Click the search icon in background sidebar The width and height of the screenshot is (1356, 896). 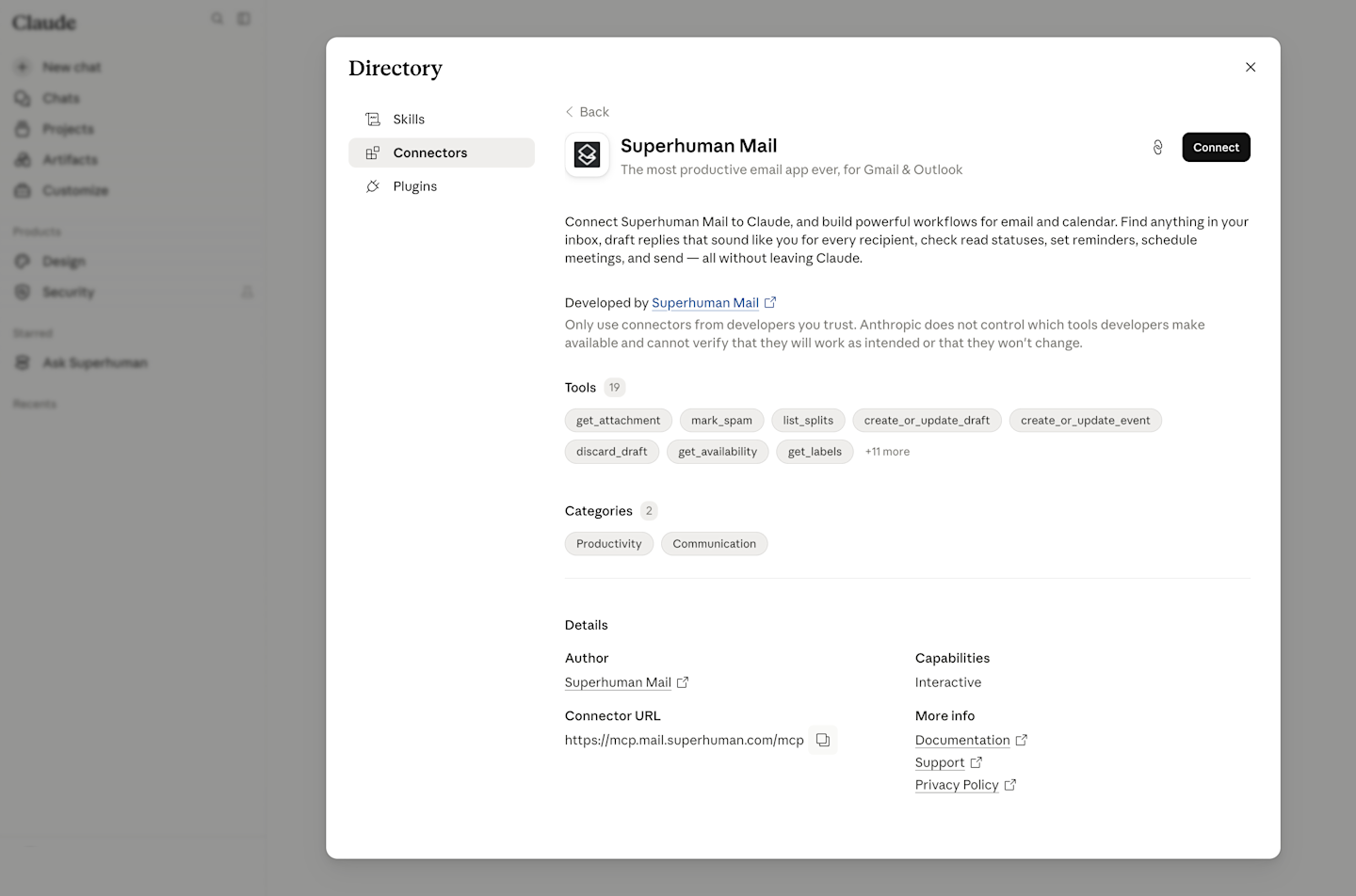click(218, 19)
